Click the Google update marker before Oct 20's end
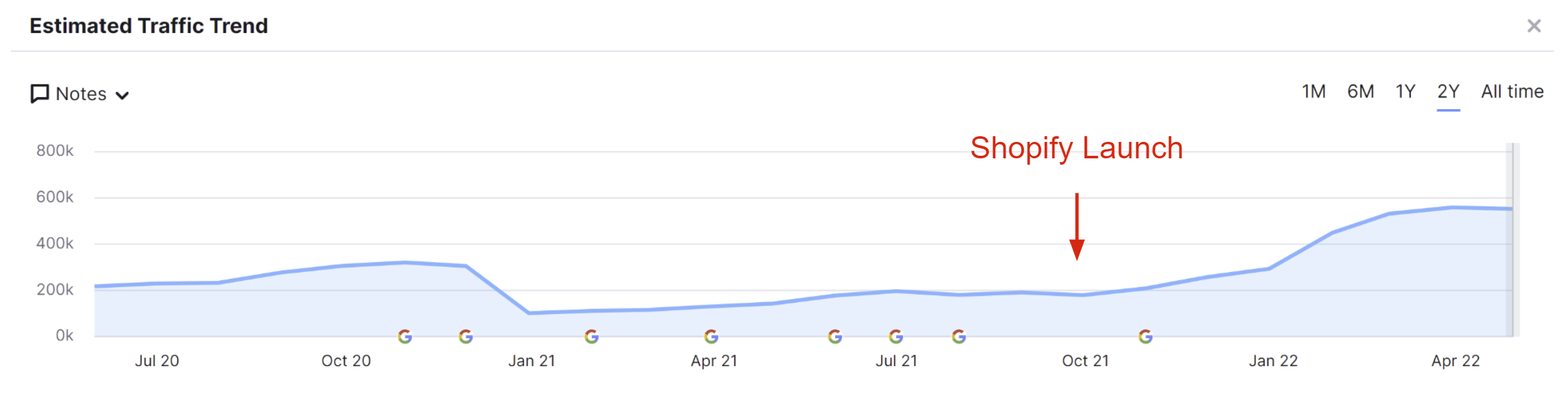Image resolution: width=1568 pixels, height=406 pixels. pyautogui.click(x=405, y=336)
